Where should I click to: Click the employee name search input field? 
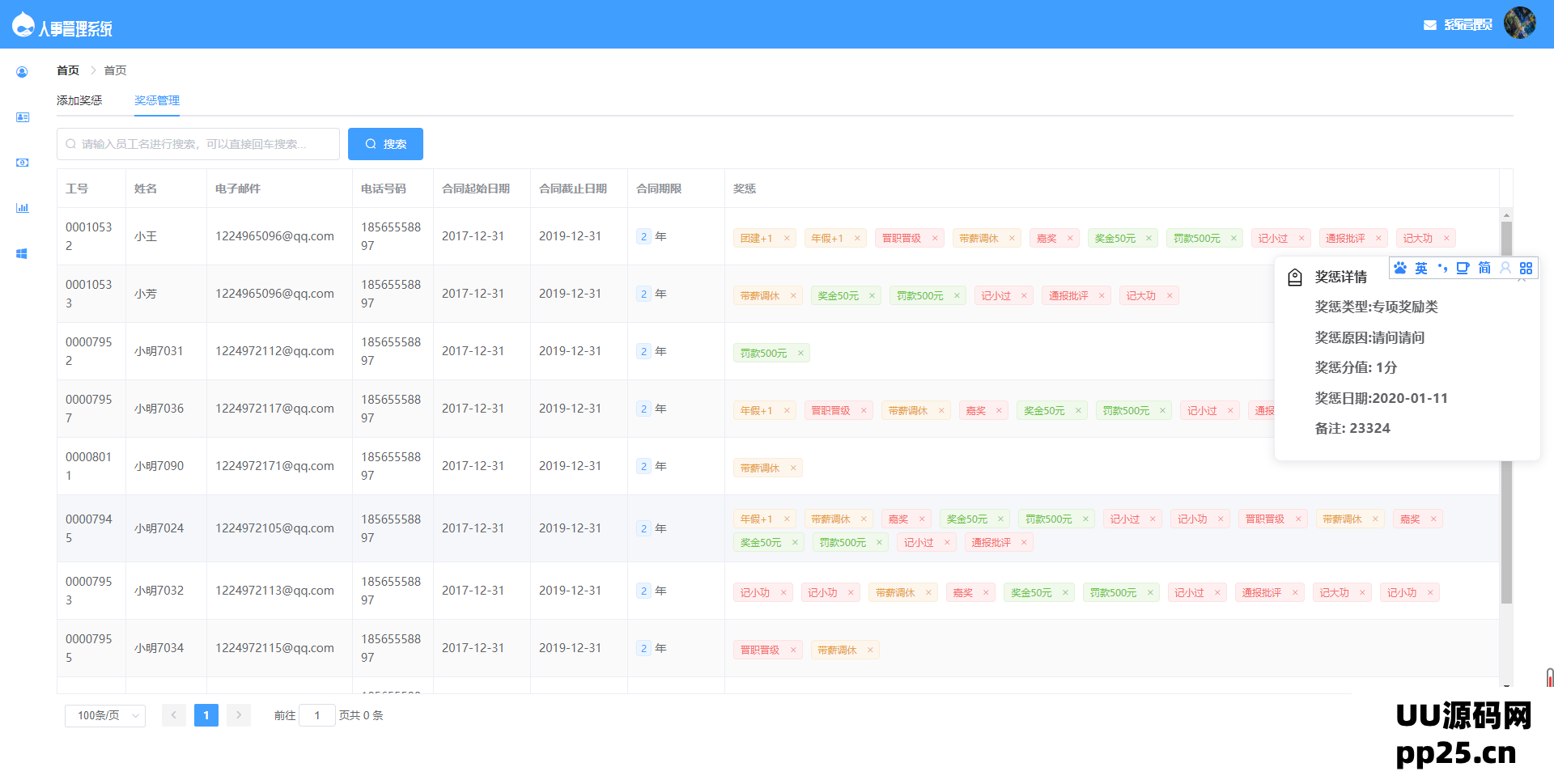tap(198, 144)
